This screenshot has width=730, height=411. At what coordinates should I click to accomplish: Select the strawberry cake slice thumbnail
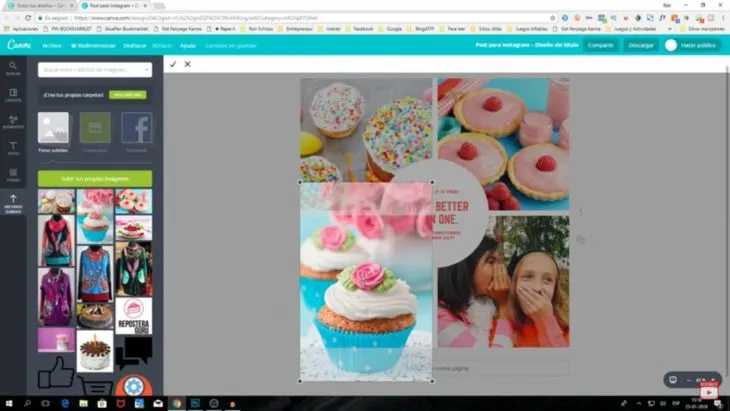[134, 228]
